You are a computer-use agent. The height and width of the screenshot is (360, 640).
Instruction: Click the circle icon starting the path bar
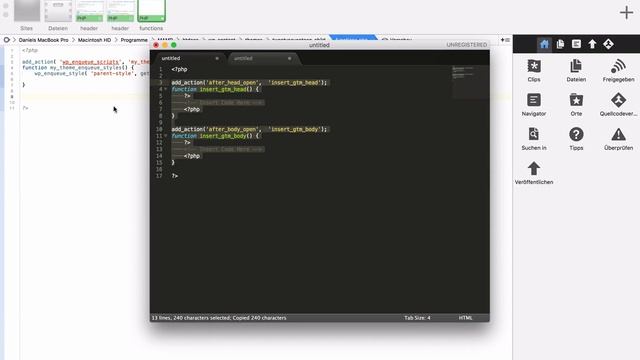click(x=7, y=40)
